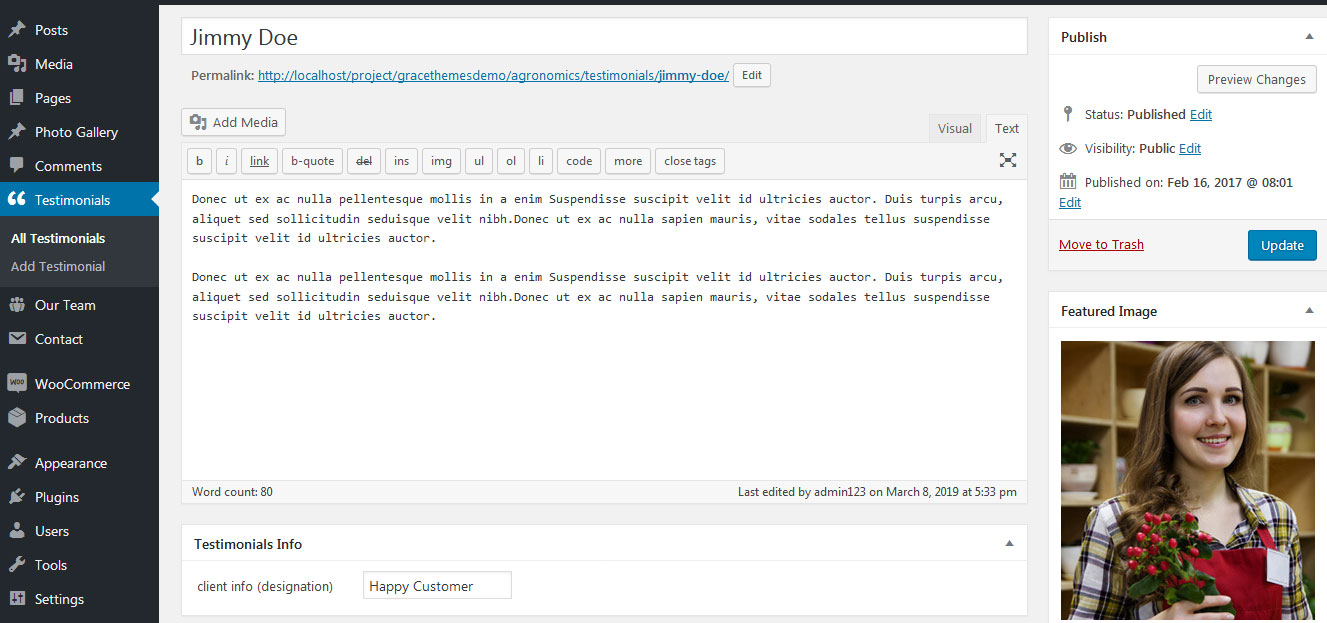1327x623 pixels.
Task: Click the Posts pushpin icon in sidebar
Action: click(17, 30)
